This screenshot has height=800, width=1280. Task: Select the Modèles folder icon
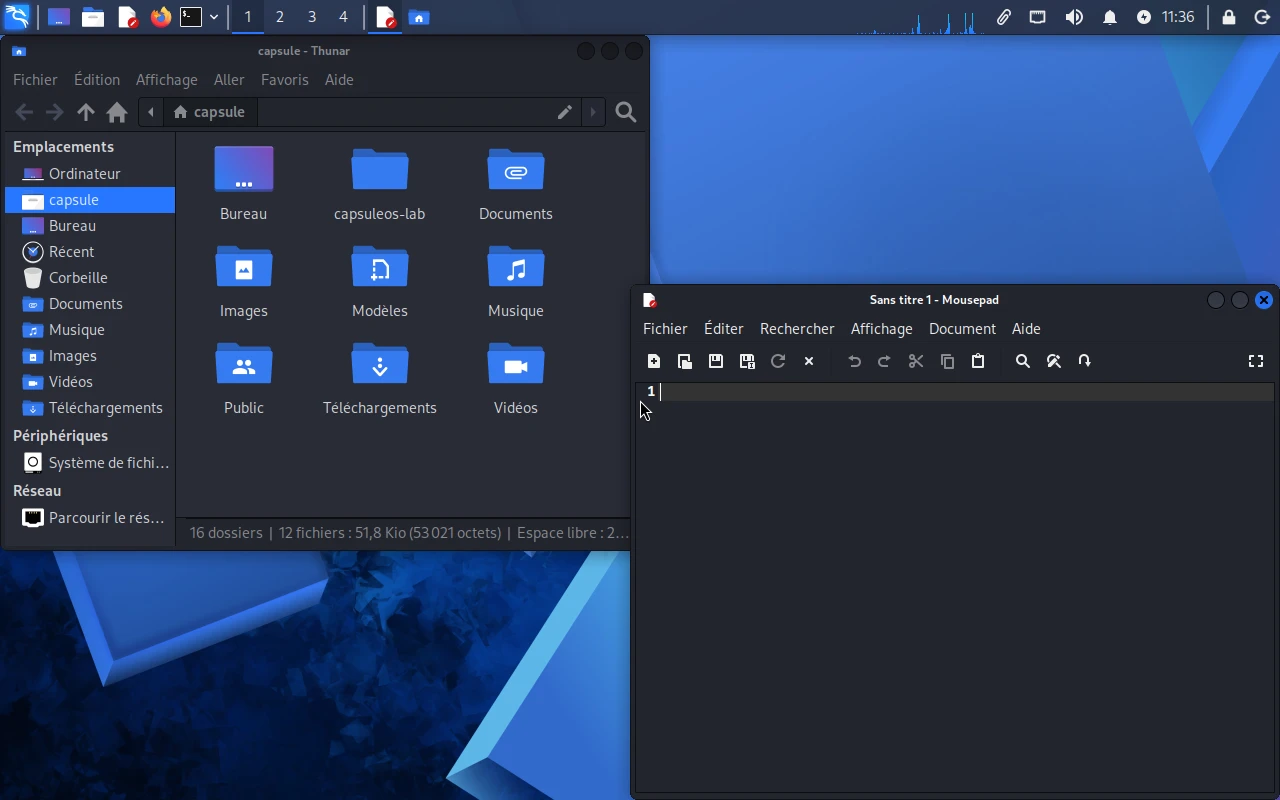380,269
